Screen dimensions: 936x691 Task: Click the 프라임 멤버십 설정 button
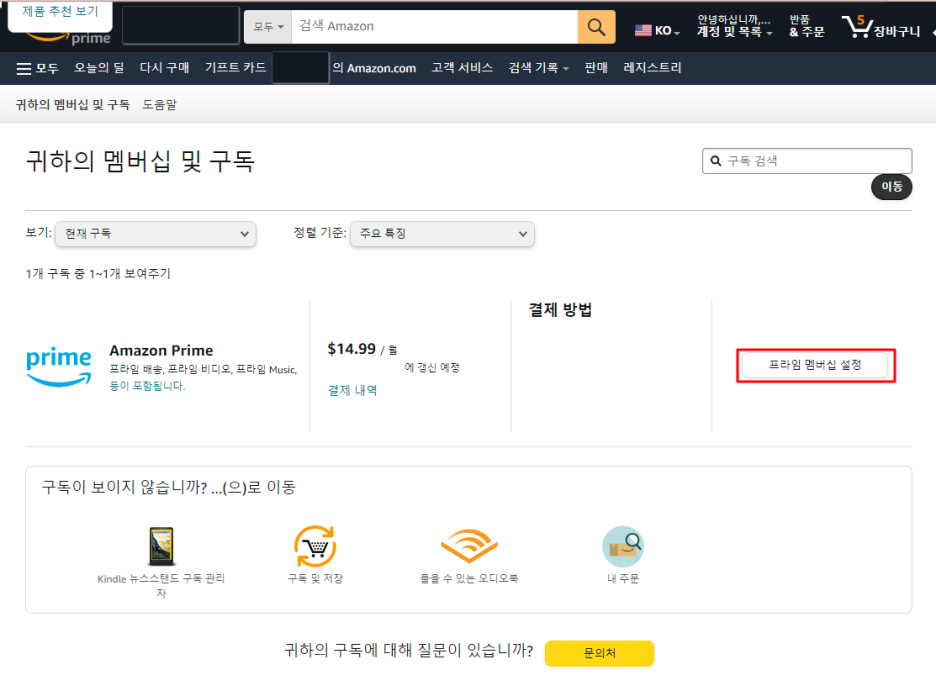(815, 365)
